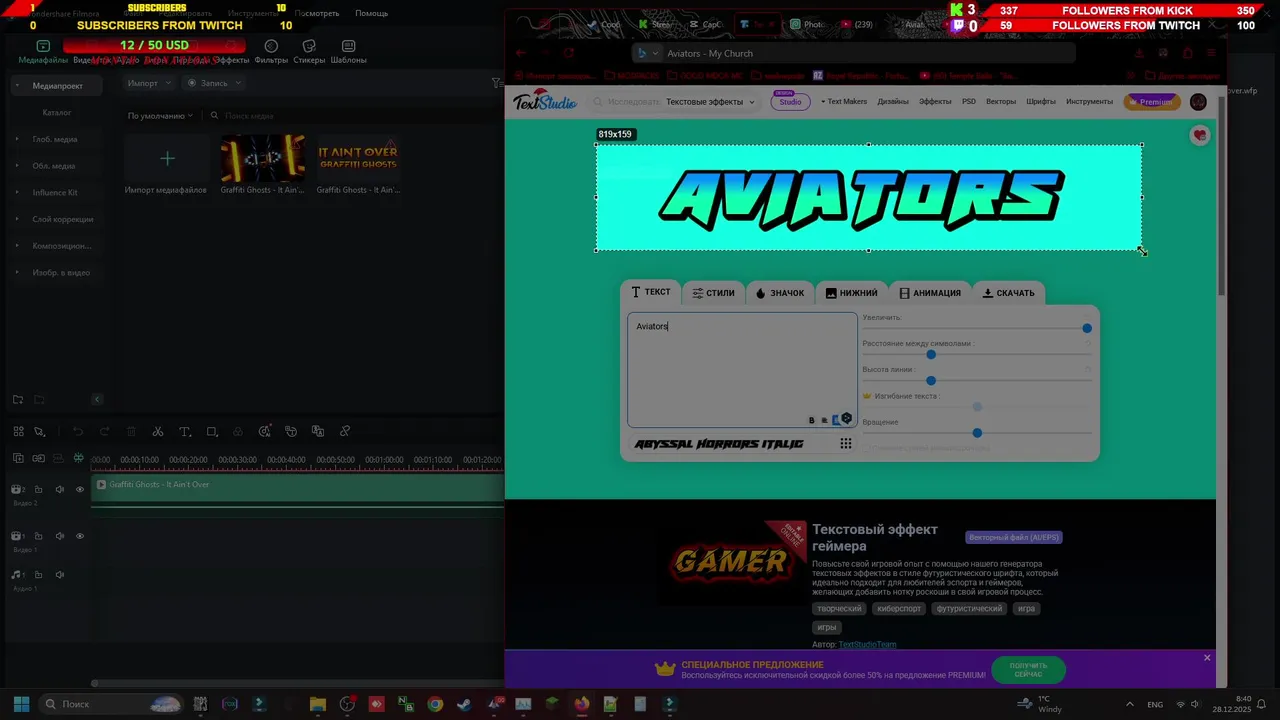Open Текстовые эффекты search category dropdown
This screenshot has height=720, width=1280.
pos(710,102)
